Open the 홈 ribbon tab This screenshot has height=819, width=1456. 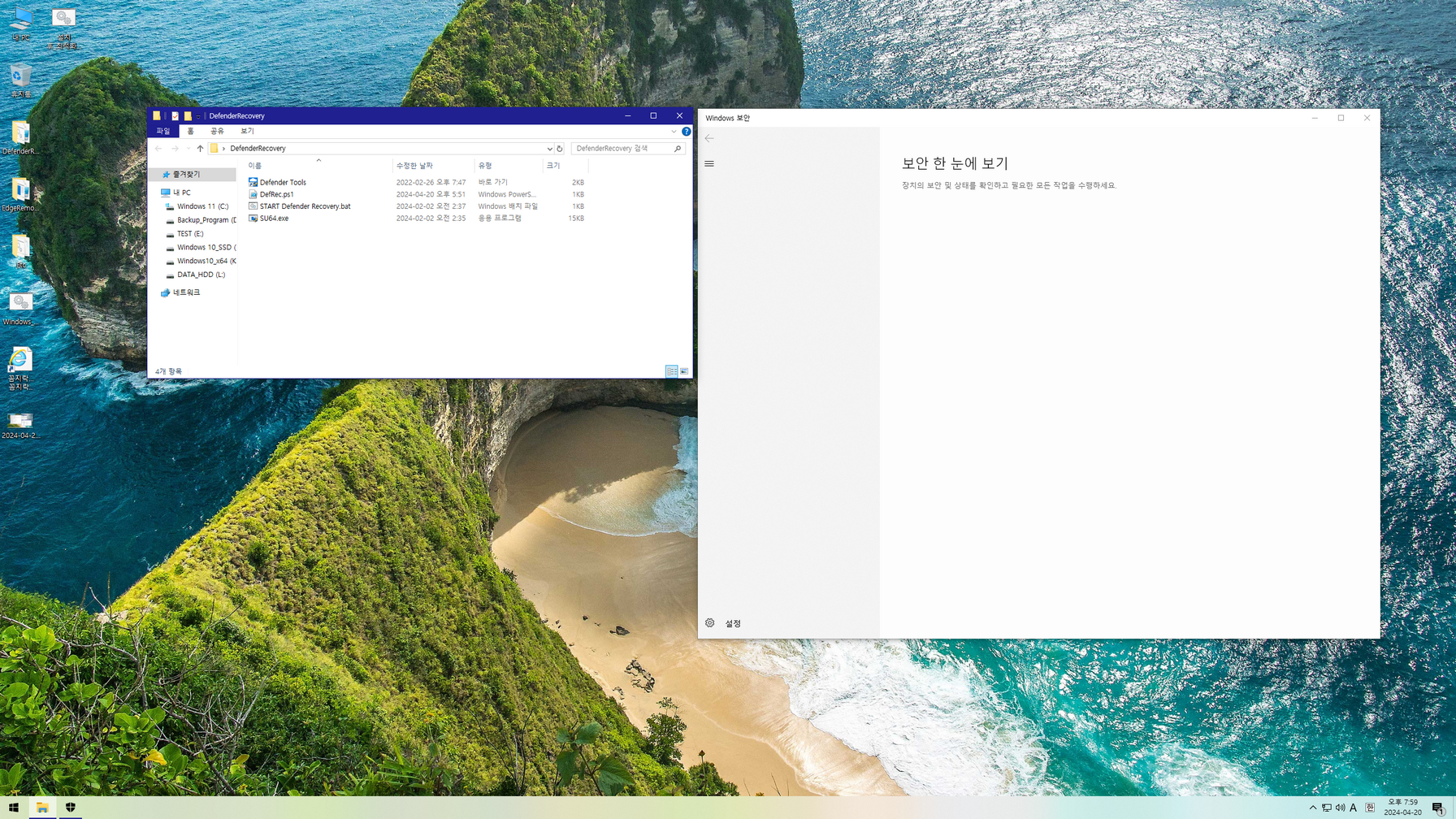pos(191,131)
